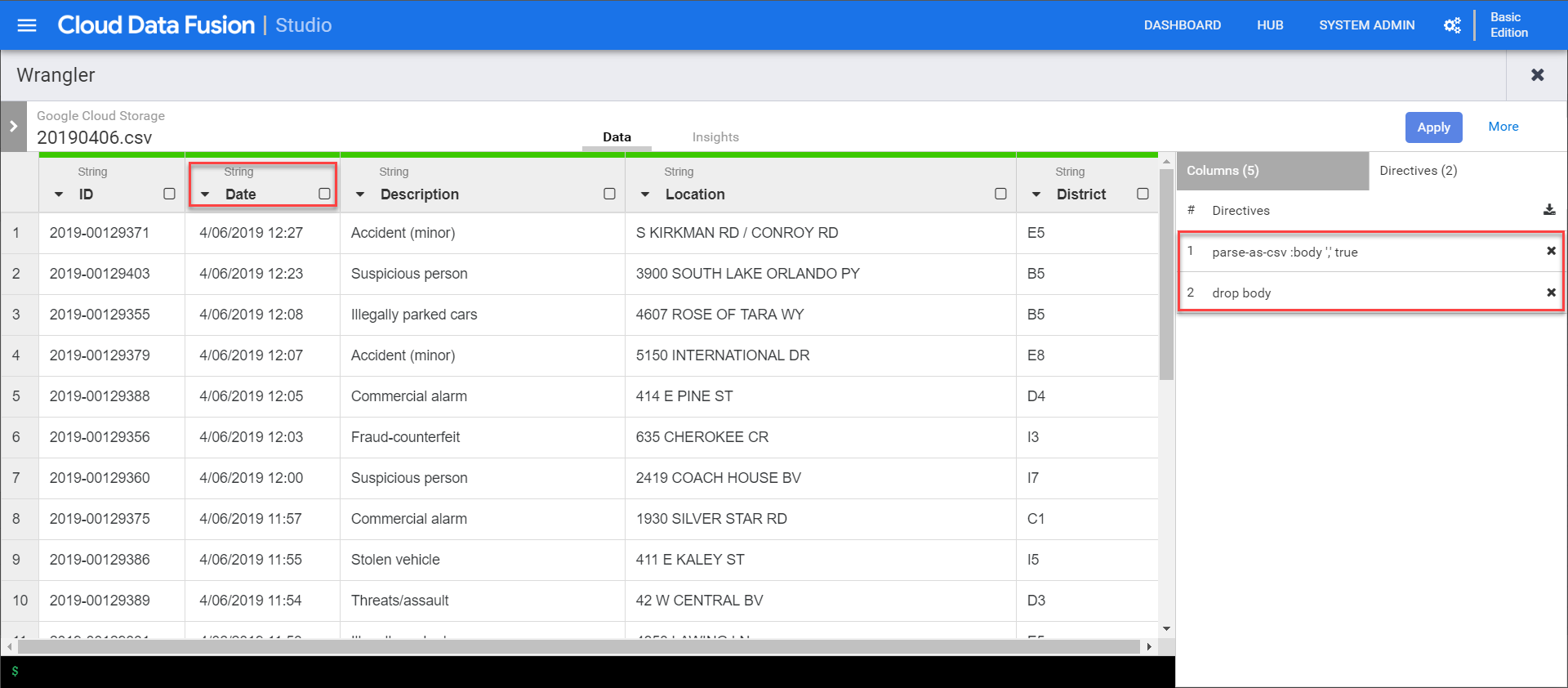Screen dimensions: 1568x688
Task: Remove the parse-as-csv directive
Action: click(1551, 252)
